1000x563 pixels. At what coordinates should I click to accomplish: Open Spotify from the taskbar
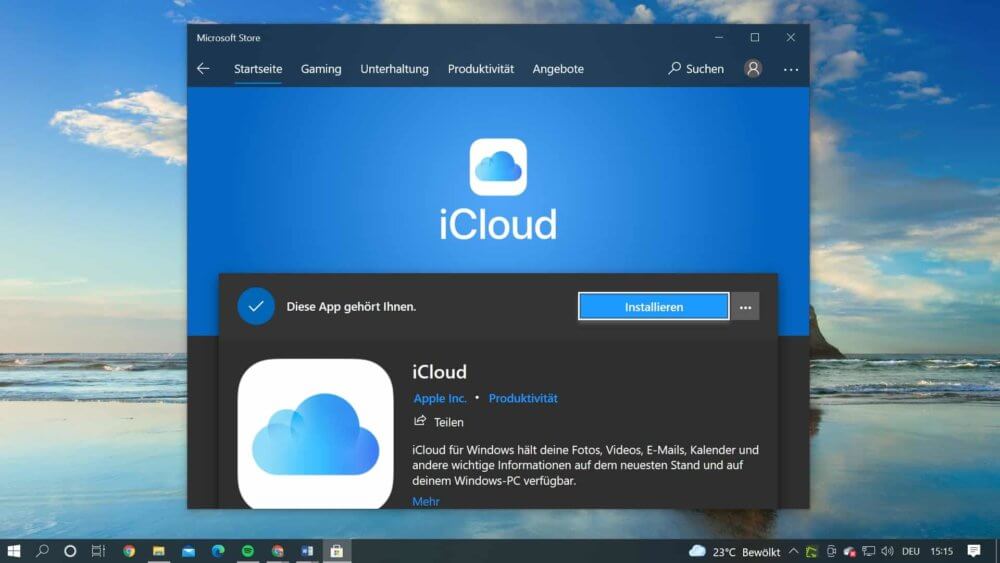(247, 551)
